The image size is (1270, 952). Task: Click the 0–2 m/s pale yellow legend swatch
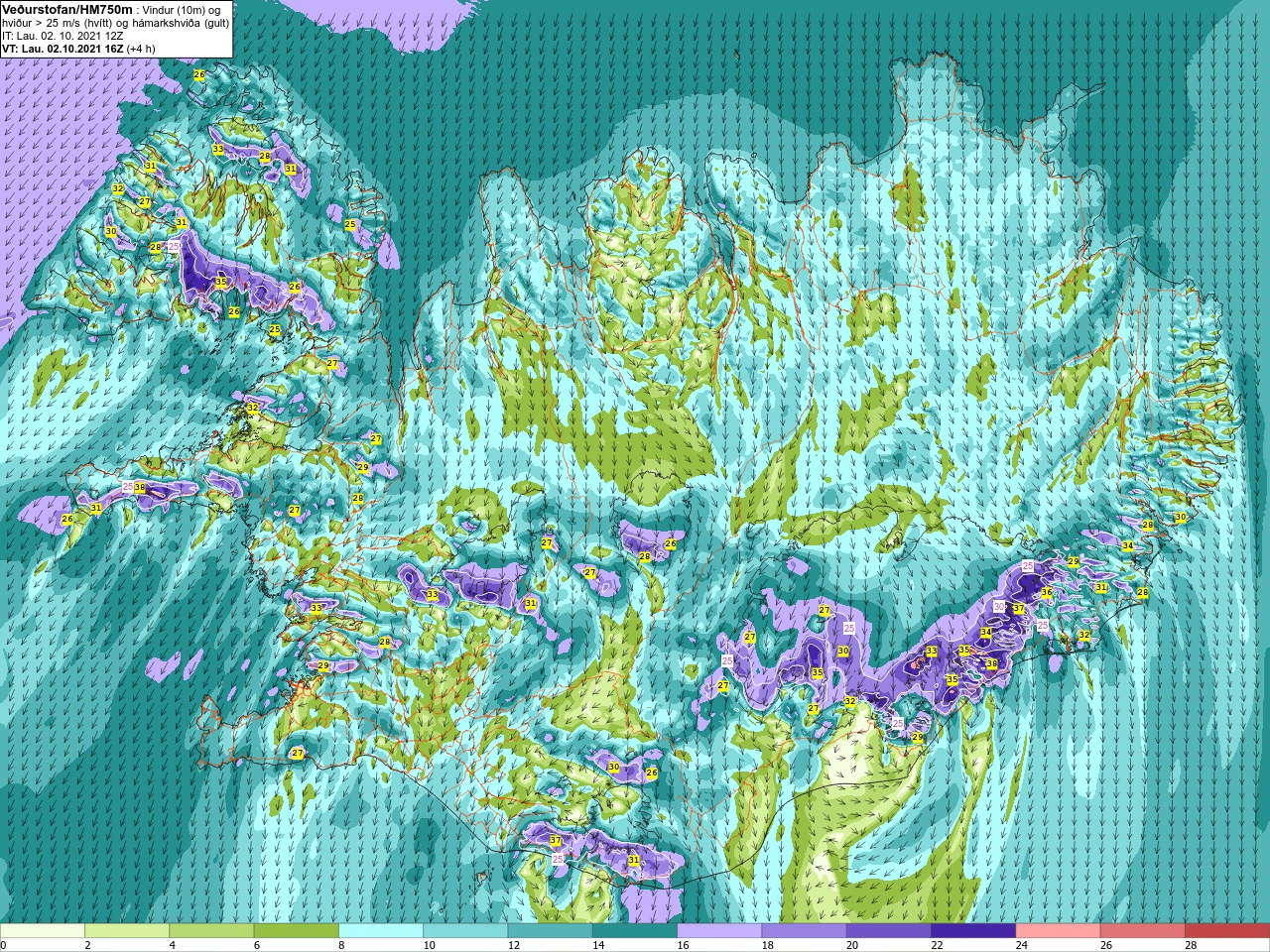43,930
